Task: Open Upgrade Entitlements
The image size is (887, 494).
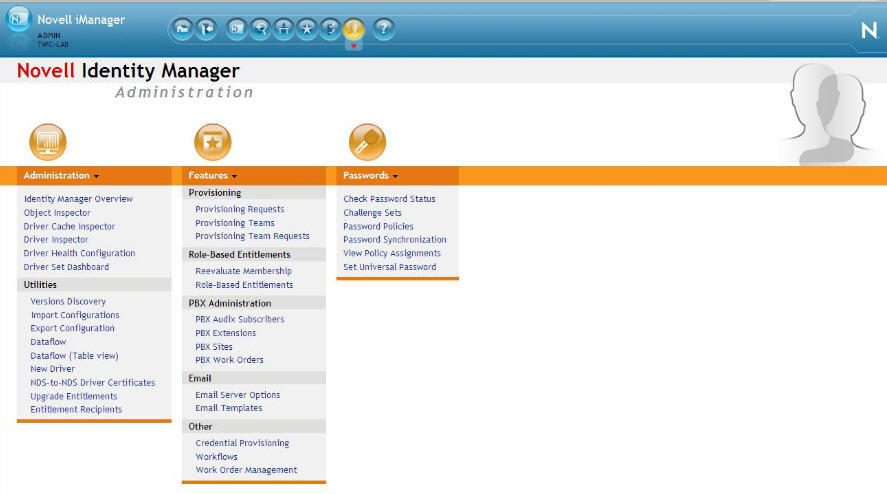Action: [74, 396]
